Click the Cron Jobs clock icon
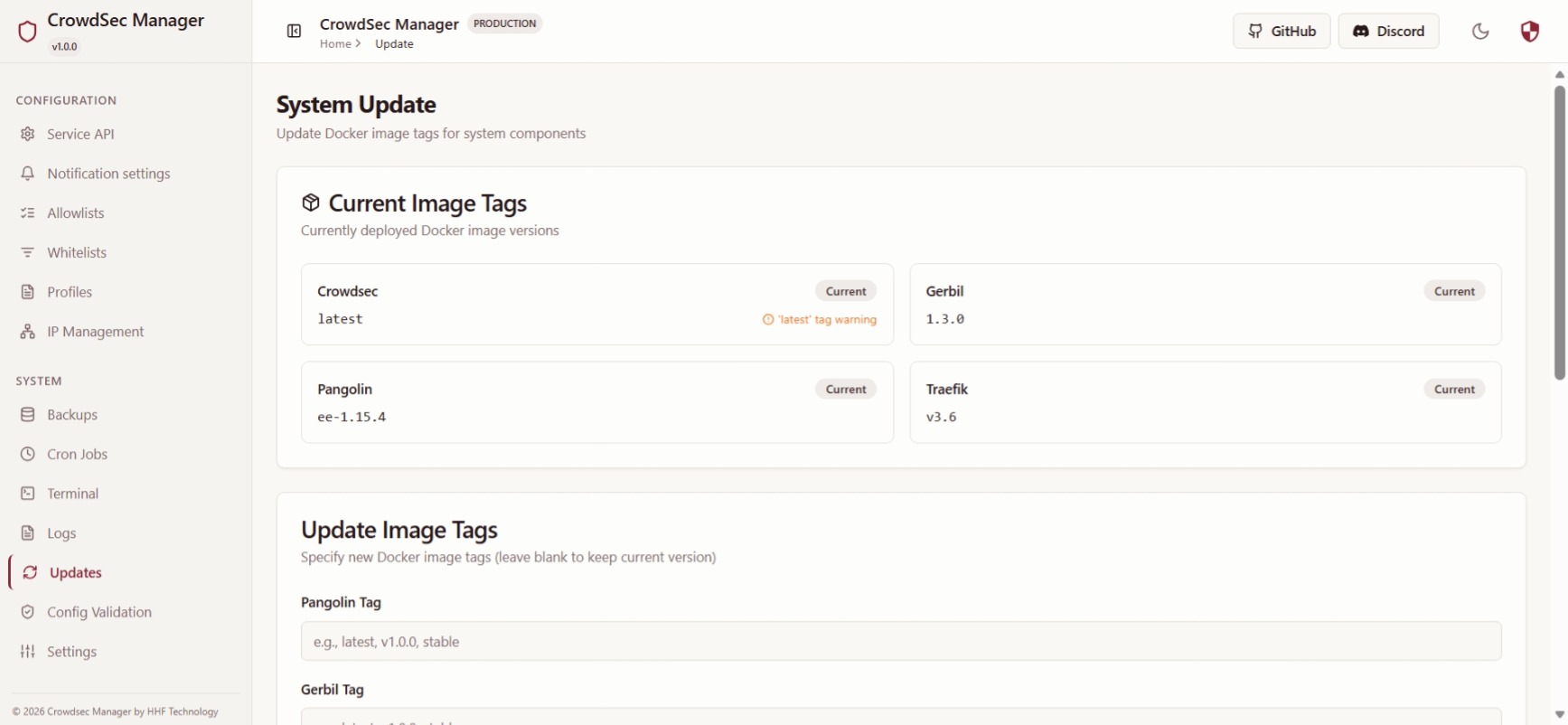Image resolution: width=1568 pixels, height=725 pixels. (x=28, y=454)
